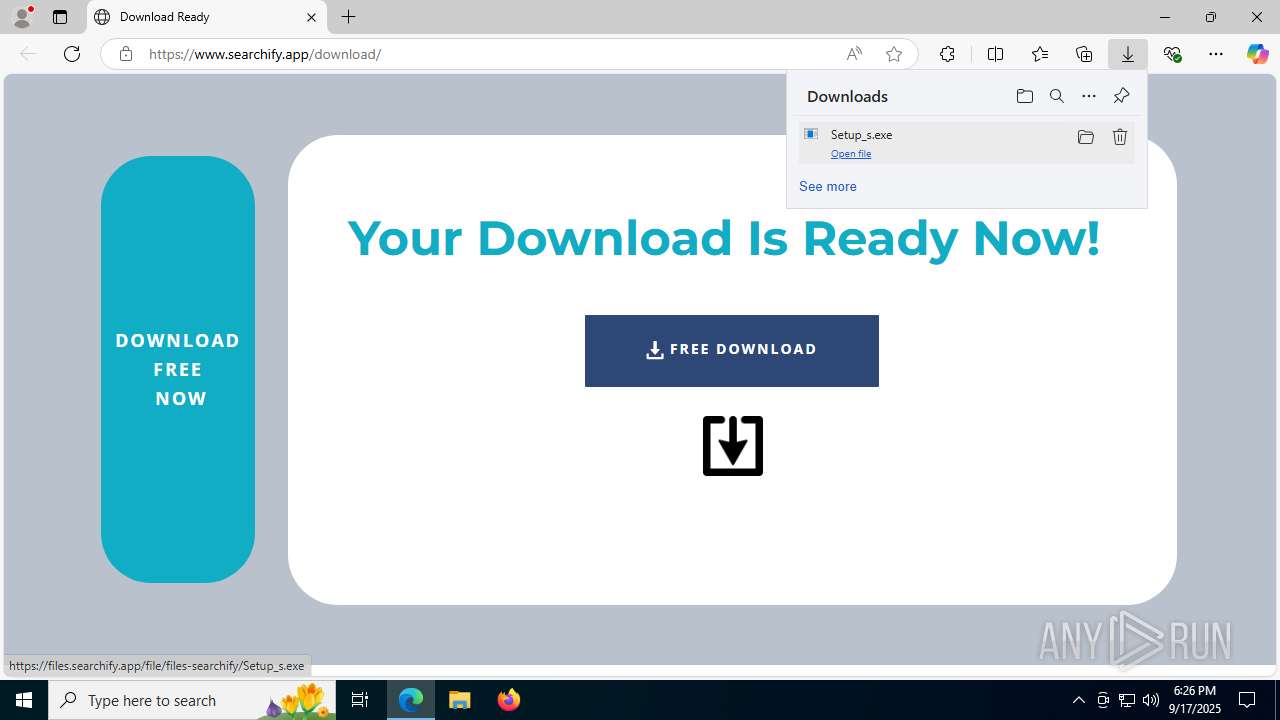Screen dimensions: 1280x720
Task: Click Open file under Setup_s.exe
Action: (x=851, y=154)
